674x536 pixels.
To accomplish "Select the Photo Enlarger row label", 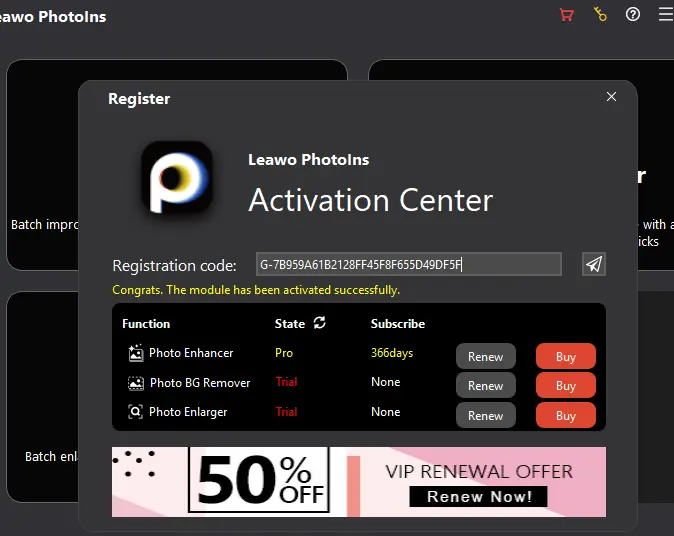I will point(188,412).
